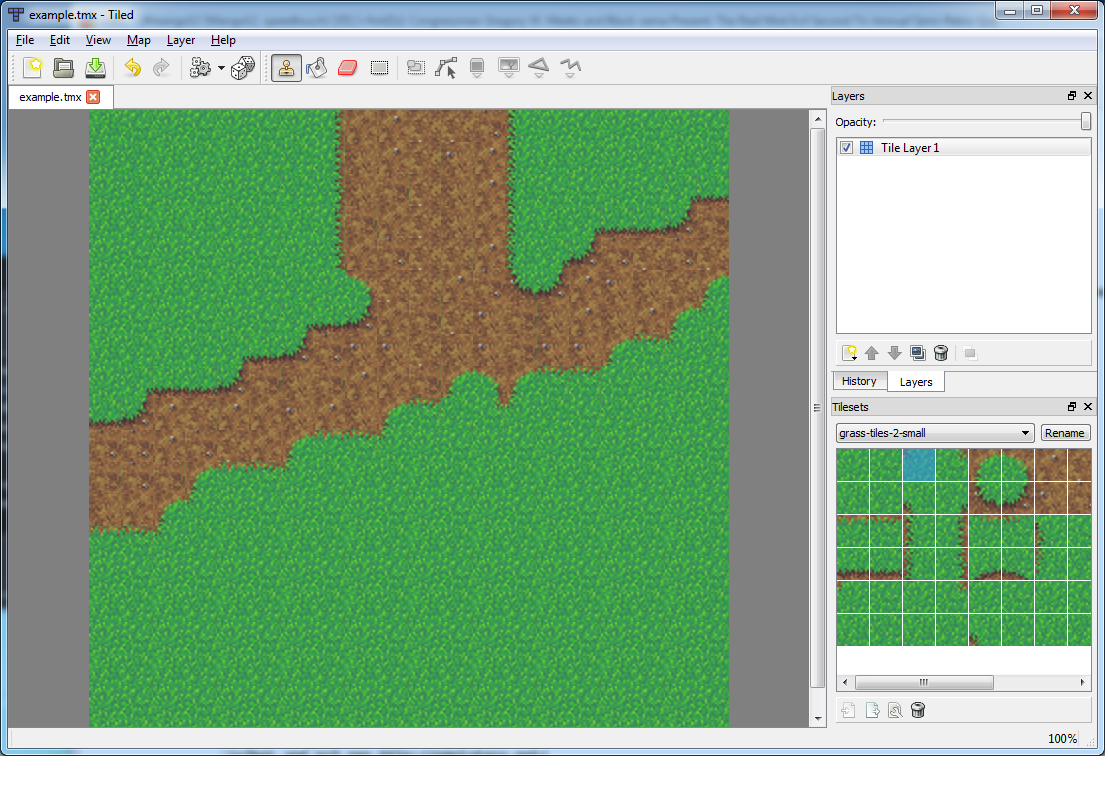
Task: Activate the Eraser tool
Action: click(x=346, y=68)
